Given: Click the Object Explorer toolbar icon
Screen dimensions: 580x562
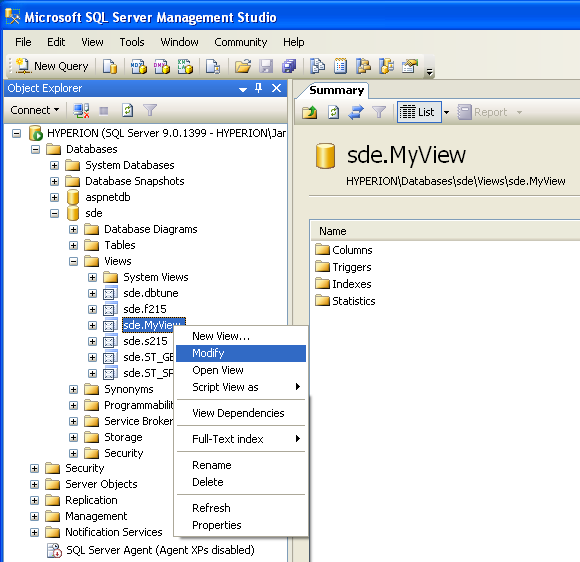Looking at the screenshot, I should pos(363,66).
